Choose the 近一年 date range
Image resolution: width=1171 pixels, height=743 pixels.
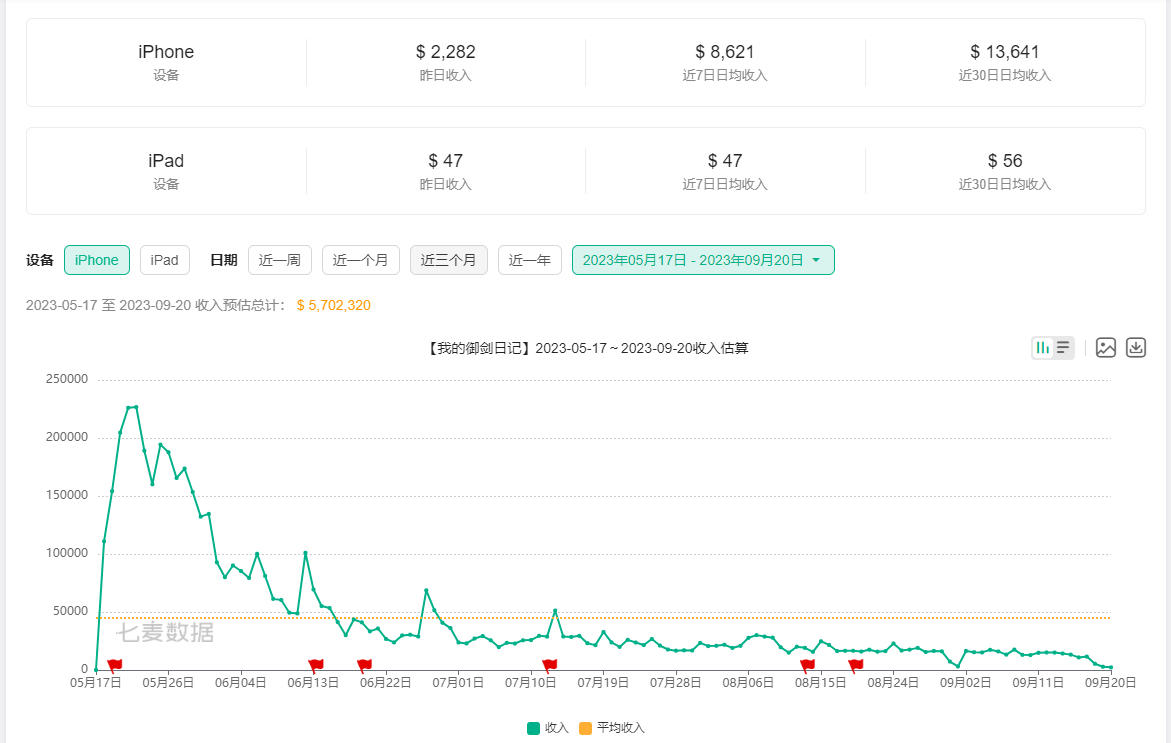529,260
